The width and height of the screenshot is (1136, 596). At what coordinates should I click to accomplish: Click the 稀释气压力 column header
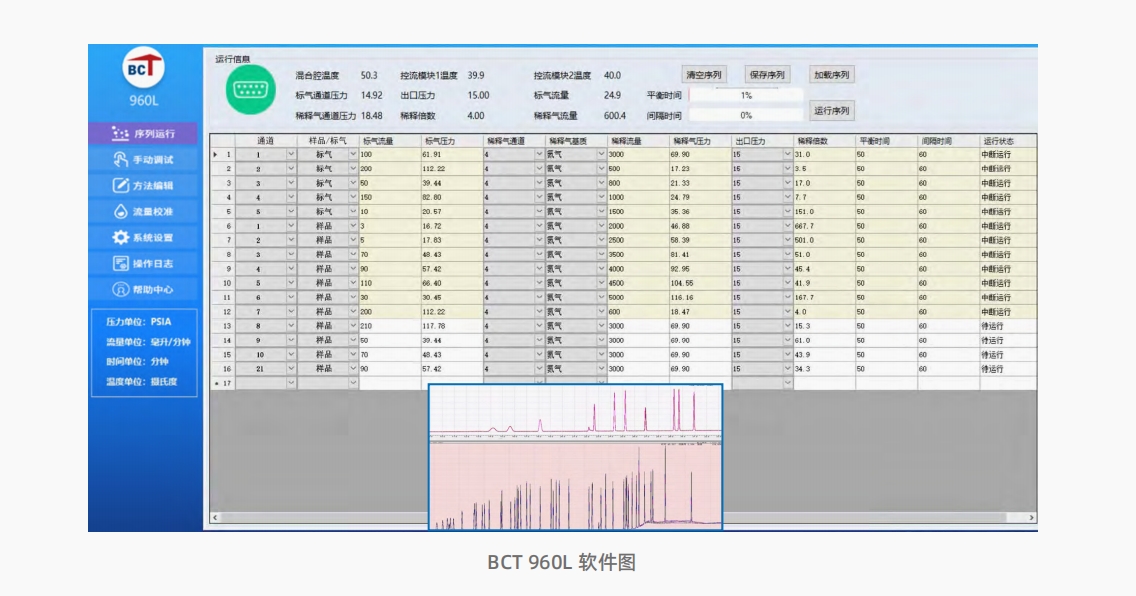click(x=701, y=140)
